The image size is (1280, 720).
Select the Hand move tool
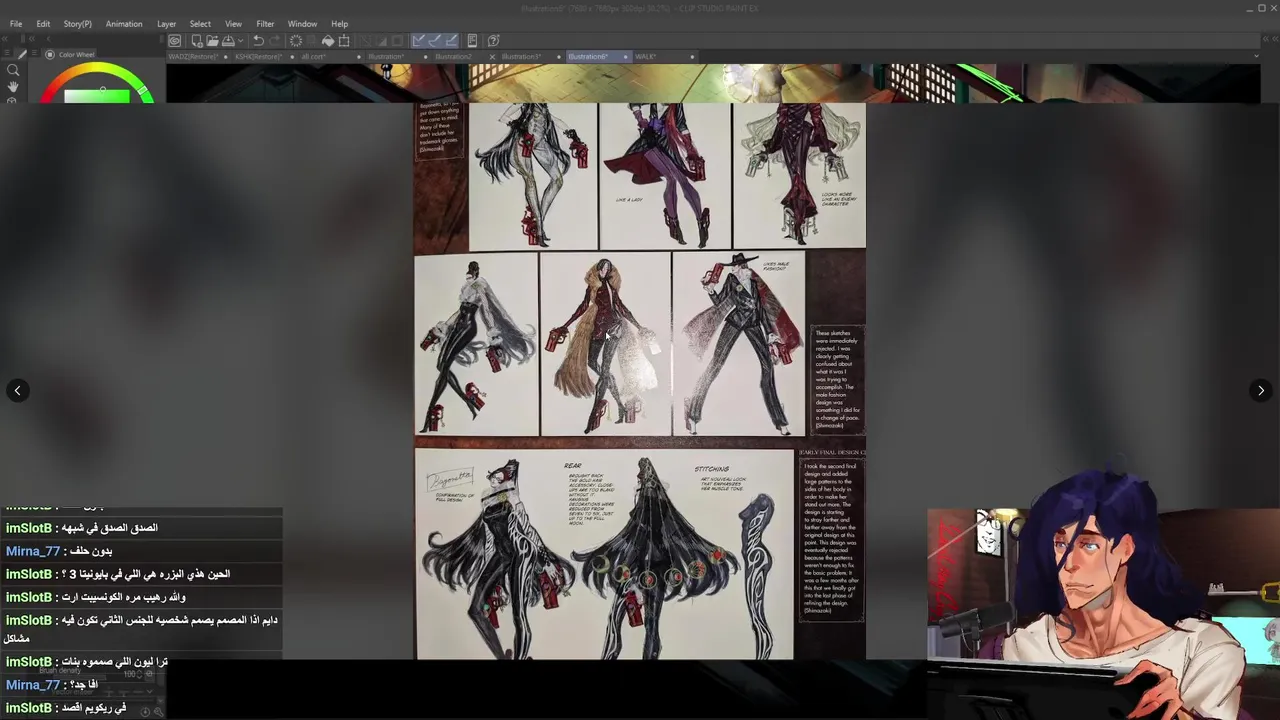click(x=13, y=86)
